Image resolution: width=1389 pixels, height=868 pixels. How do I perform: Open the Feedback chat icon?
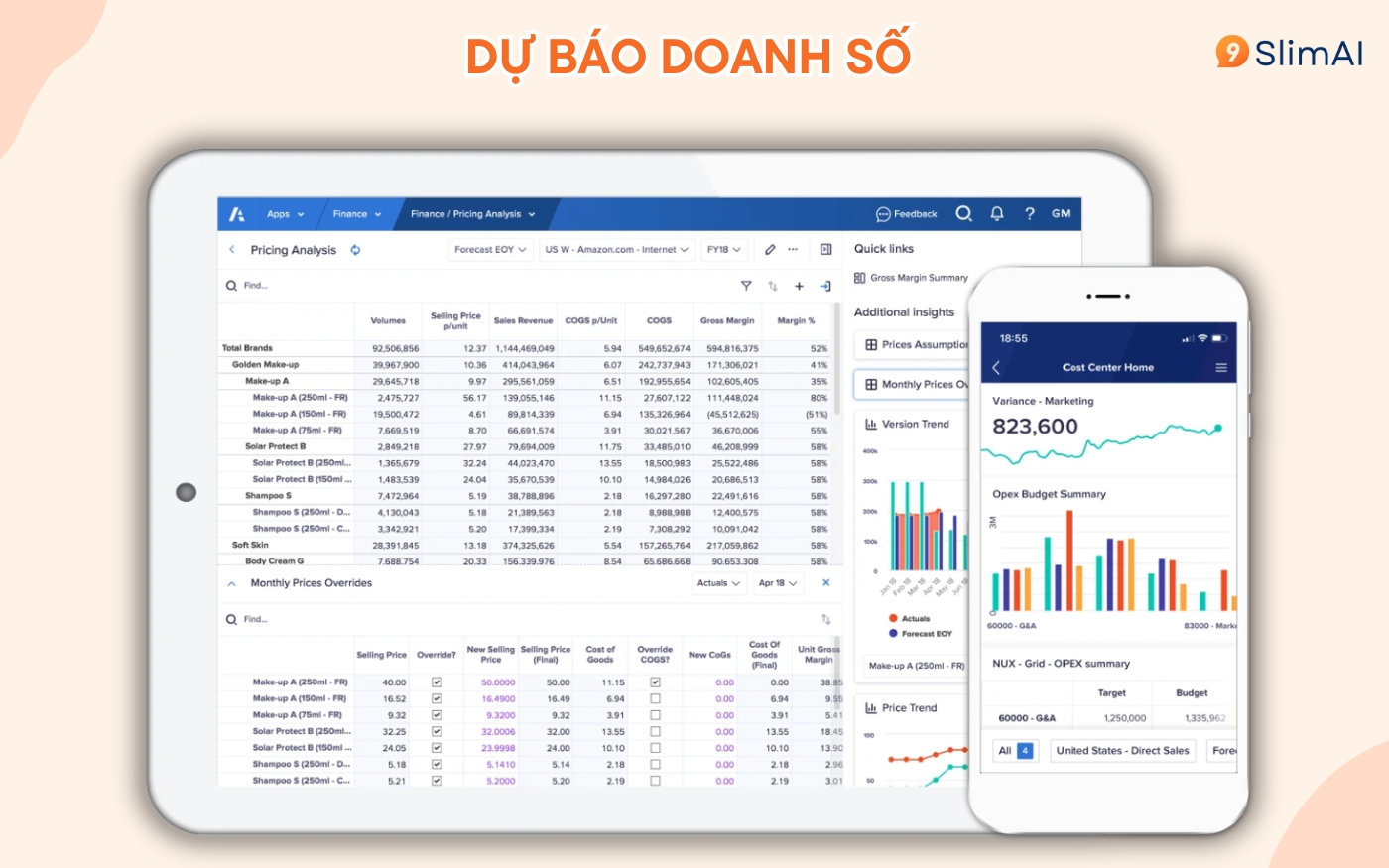coord(883,214)
